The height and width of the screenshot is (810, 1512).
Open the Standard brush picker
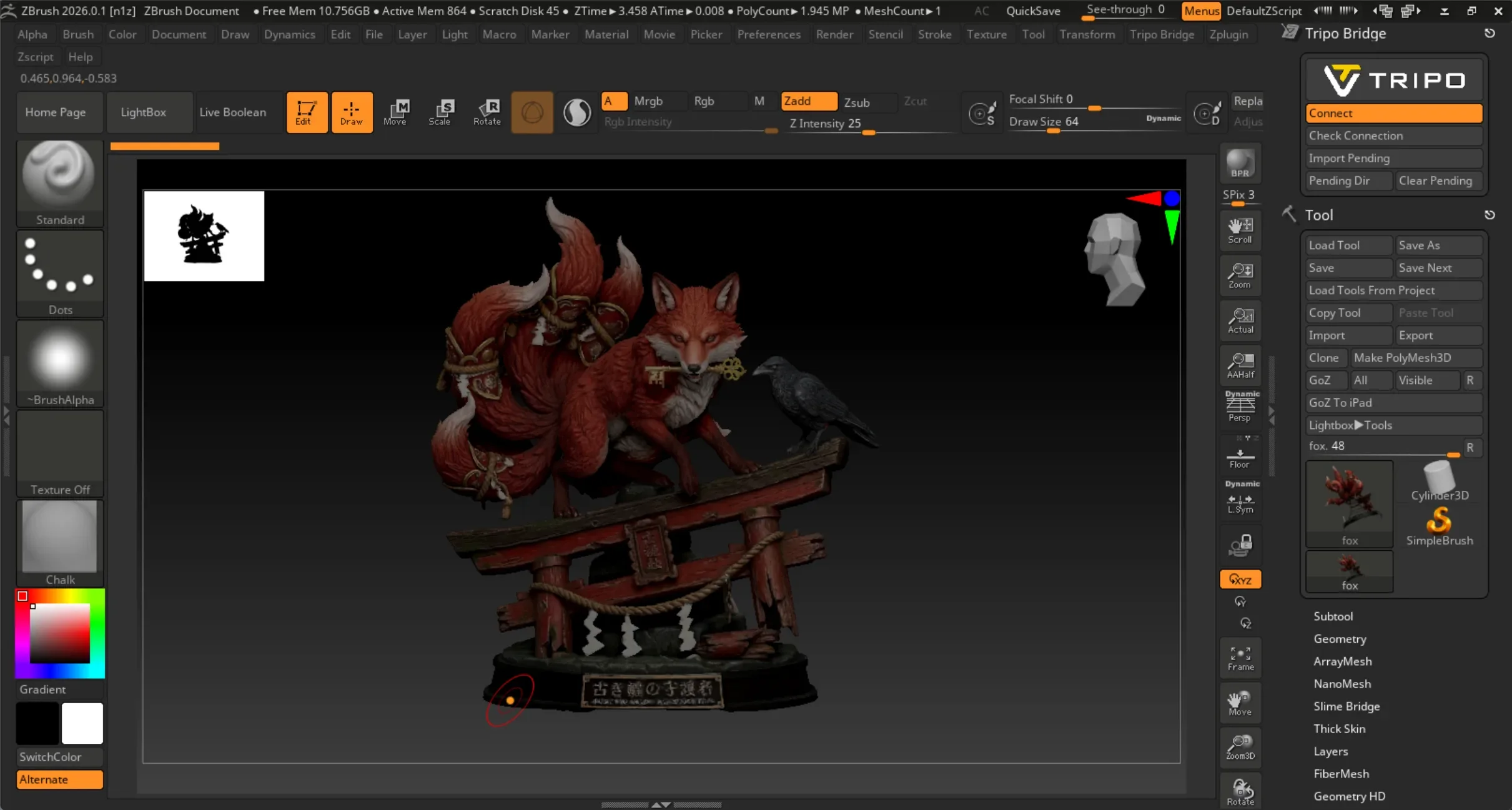tap(60, 184)
